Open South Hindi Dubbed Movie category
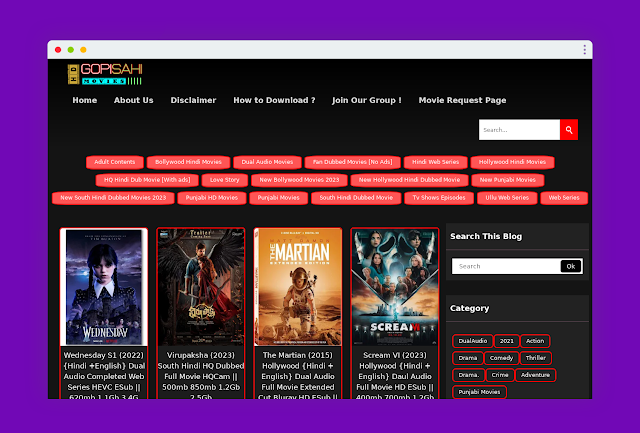 [x=356, y=198]
